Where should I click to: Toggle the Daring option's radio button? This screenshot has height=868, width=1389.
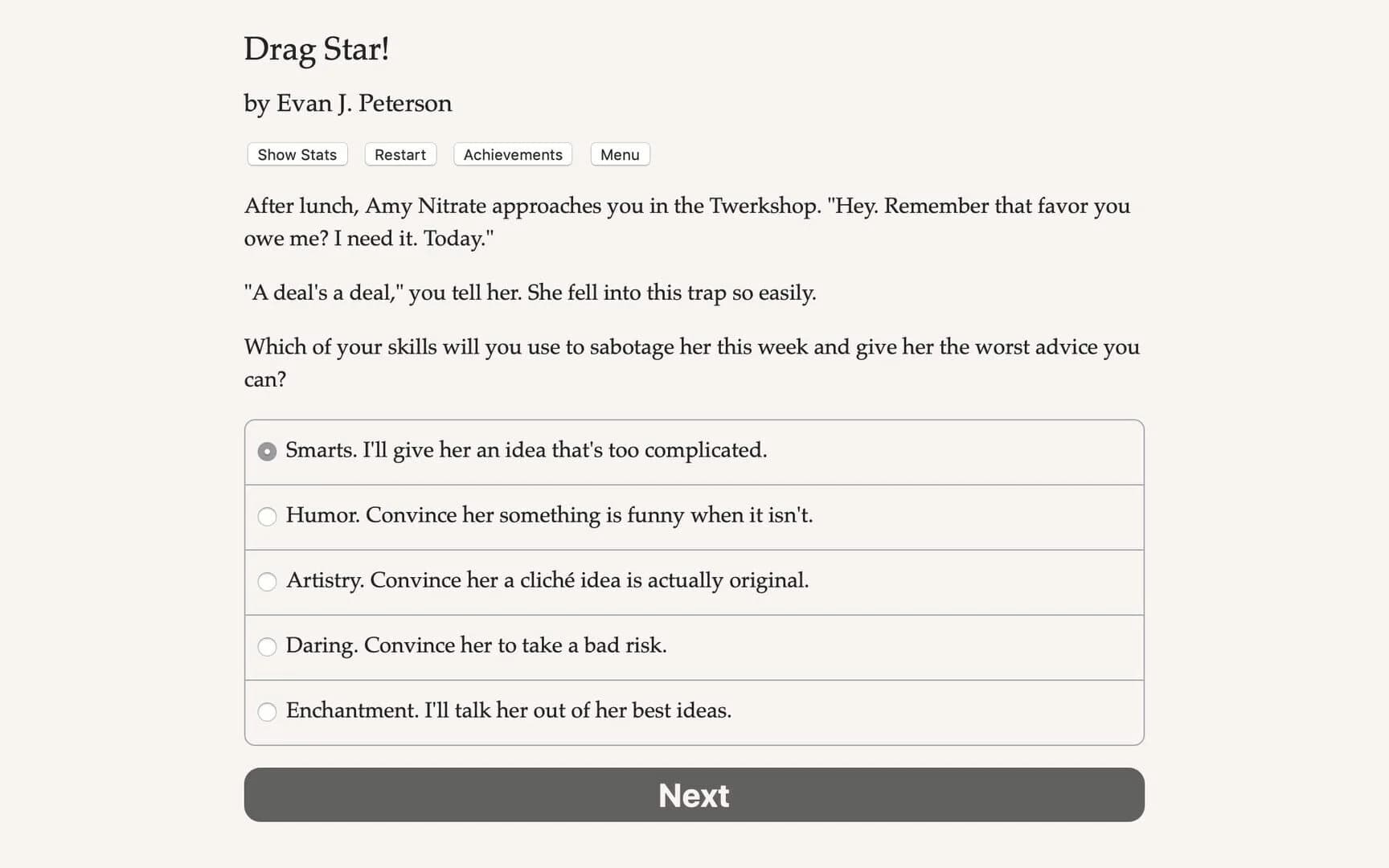pyautogui.click(x=267, y=647)
